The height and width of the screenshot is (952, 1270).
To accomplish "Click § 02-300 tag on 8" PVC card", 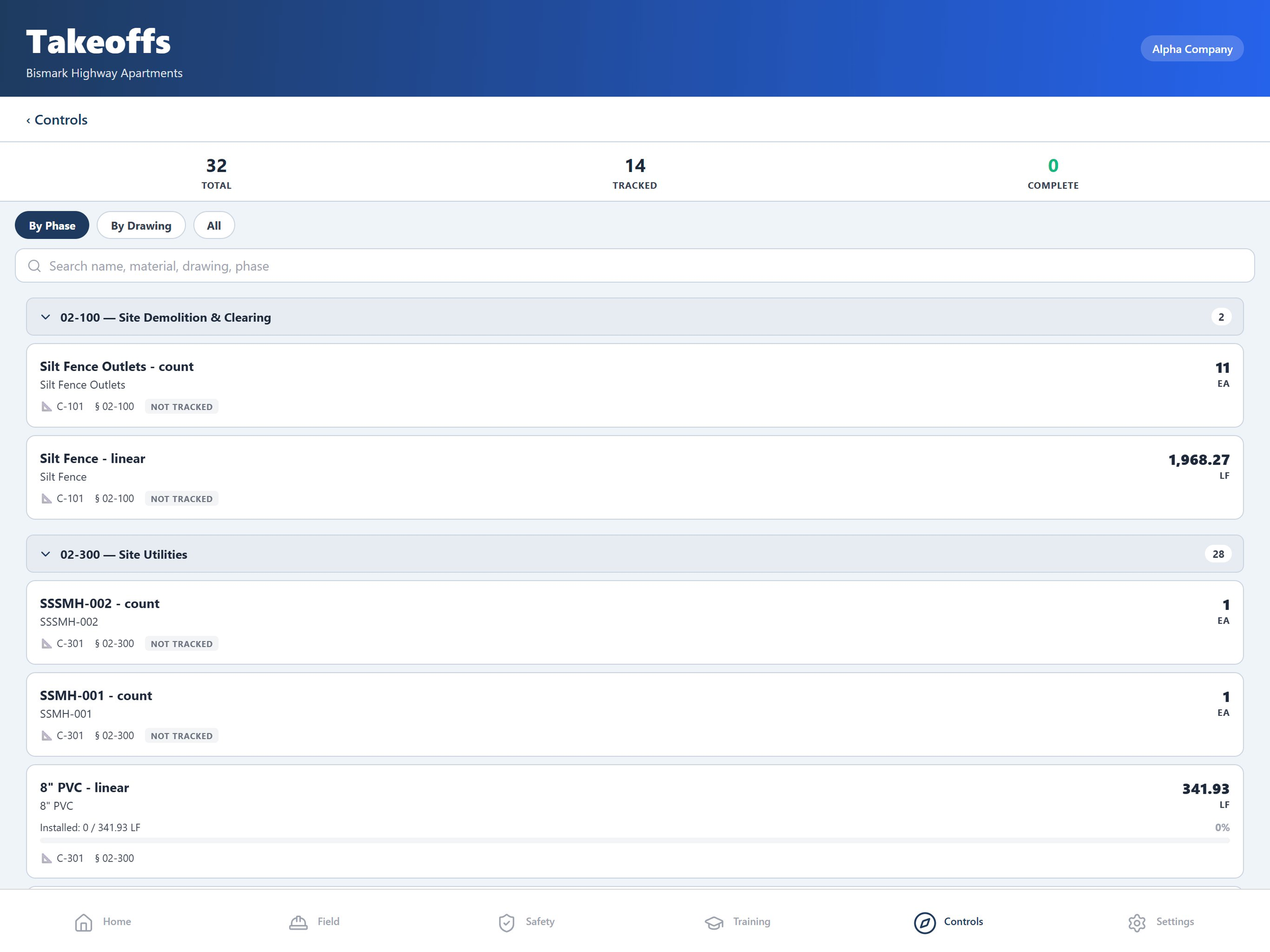I will (x=114, y=858).
